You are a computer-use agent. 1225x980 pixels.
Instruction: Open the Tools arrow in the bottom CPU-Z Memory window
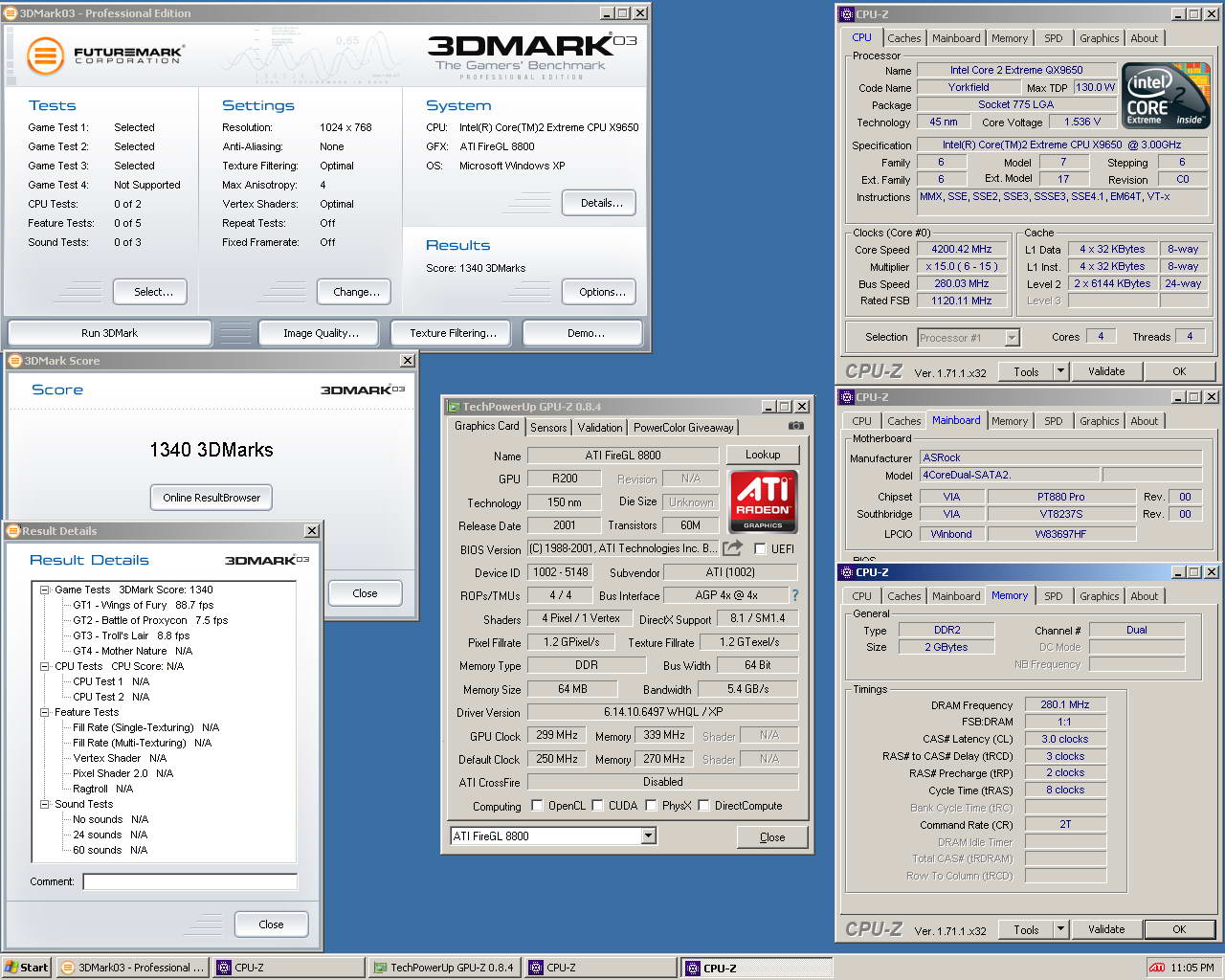1059,929
